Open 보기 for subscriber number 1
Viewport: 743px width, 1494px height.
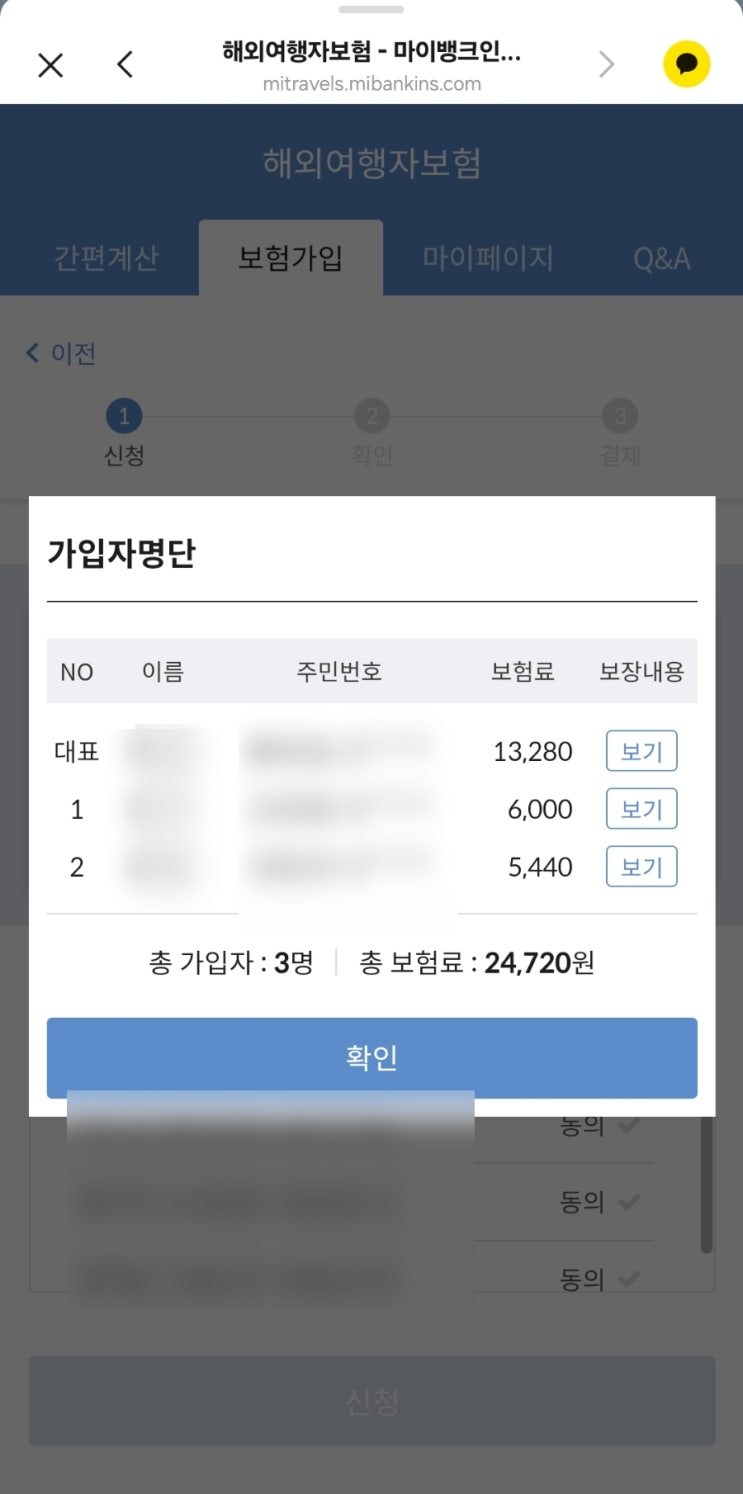(641, 809)
